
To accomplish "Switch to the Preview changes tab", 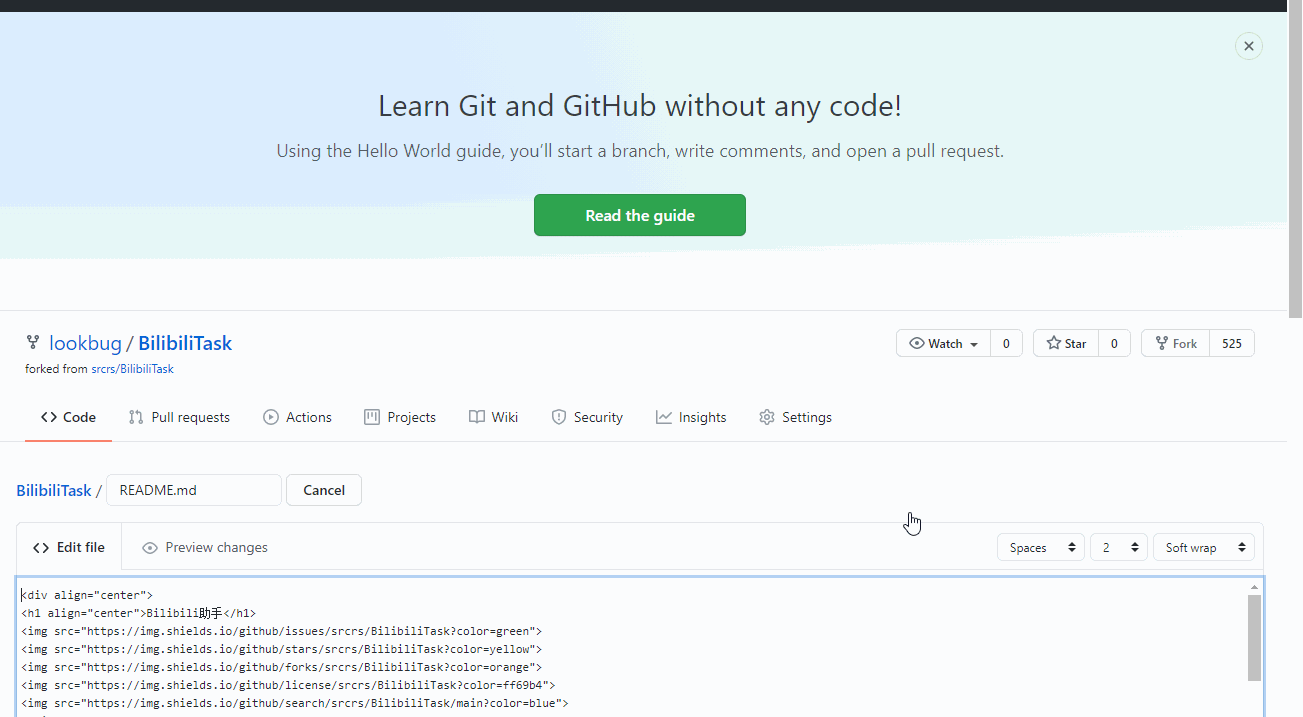I will pos(205,547).
